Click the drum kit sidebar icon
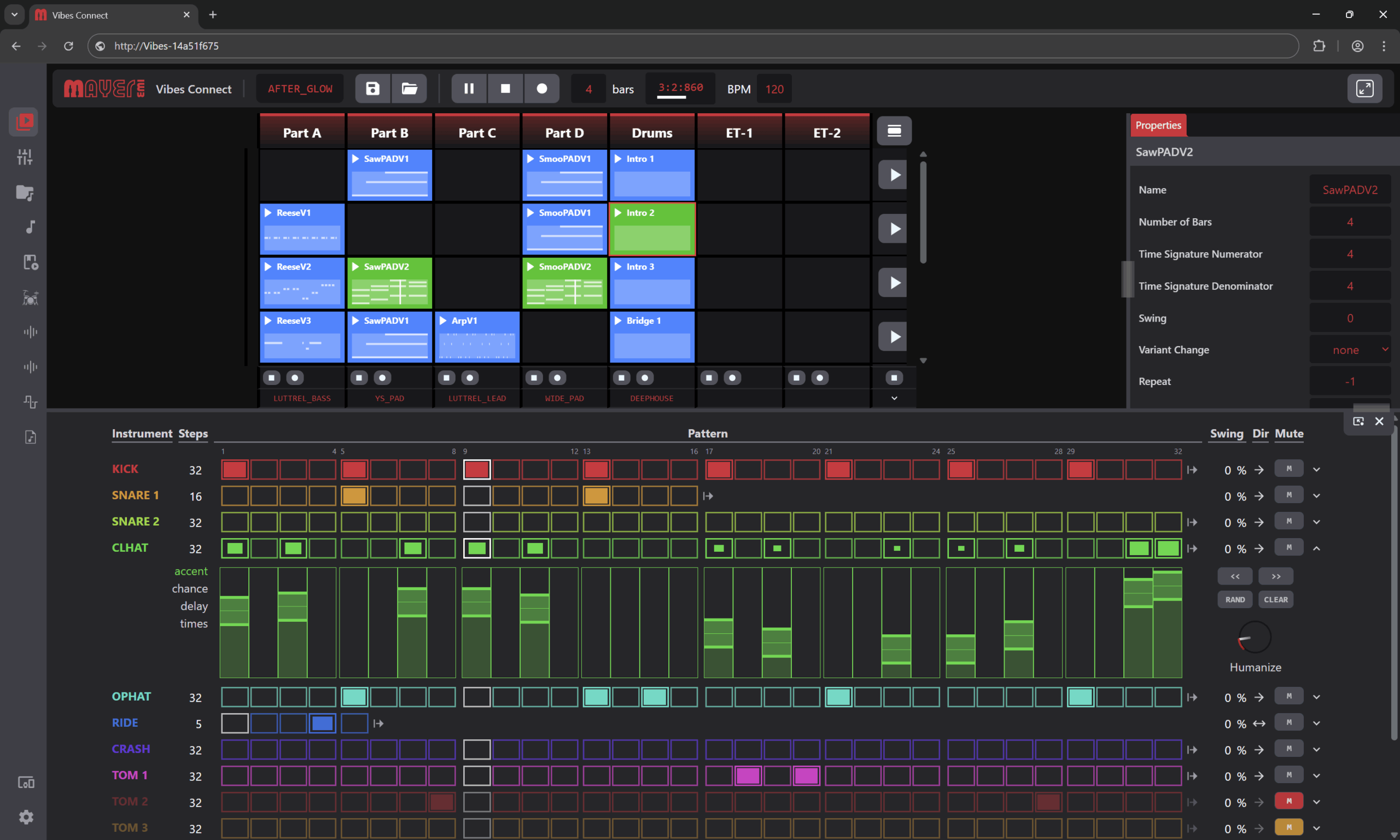Viewport: 1400px width, 840px height. [30, 297]
